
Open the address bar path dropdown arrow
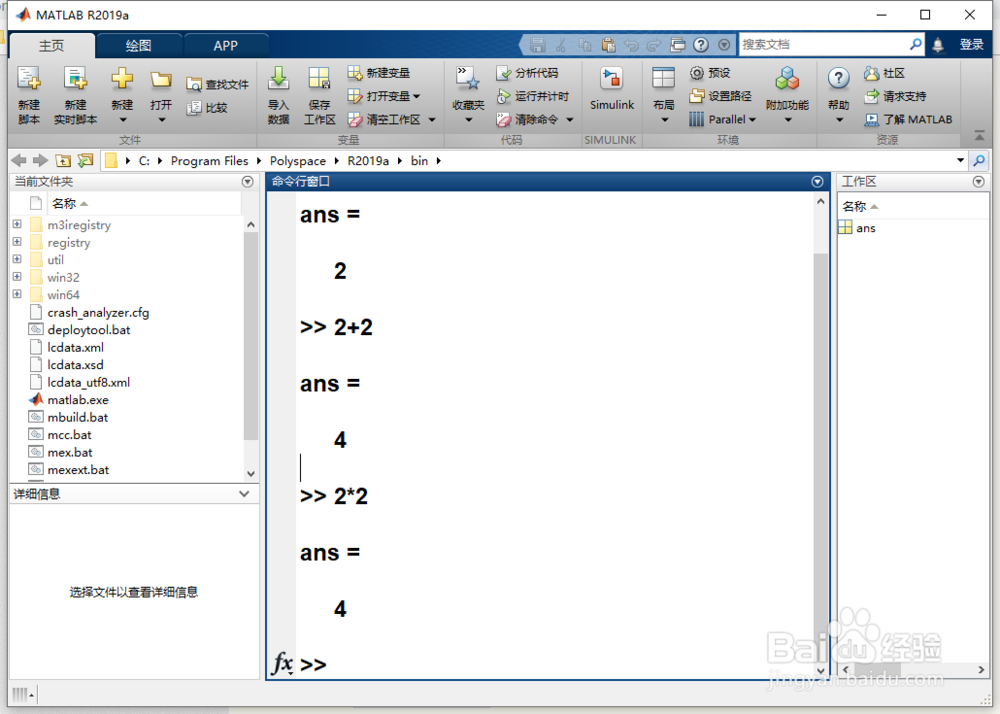point(960,161)
